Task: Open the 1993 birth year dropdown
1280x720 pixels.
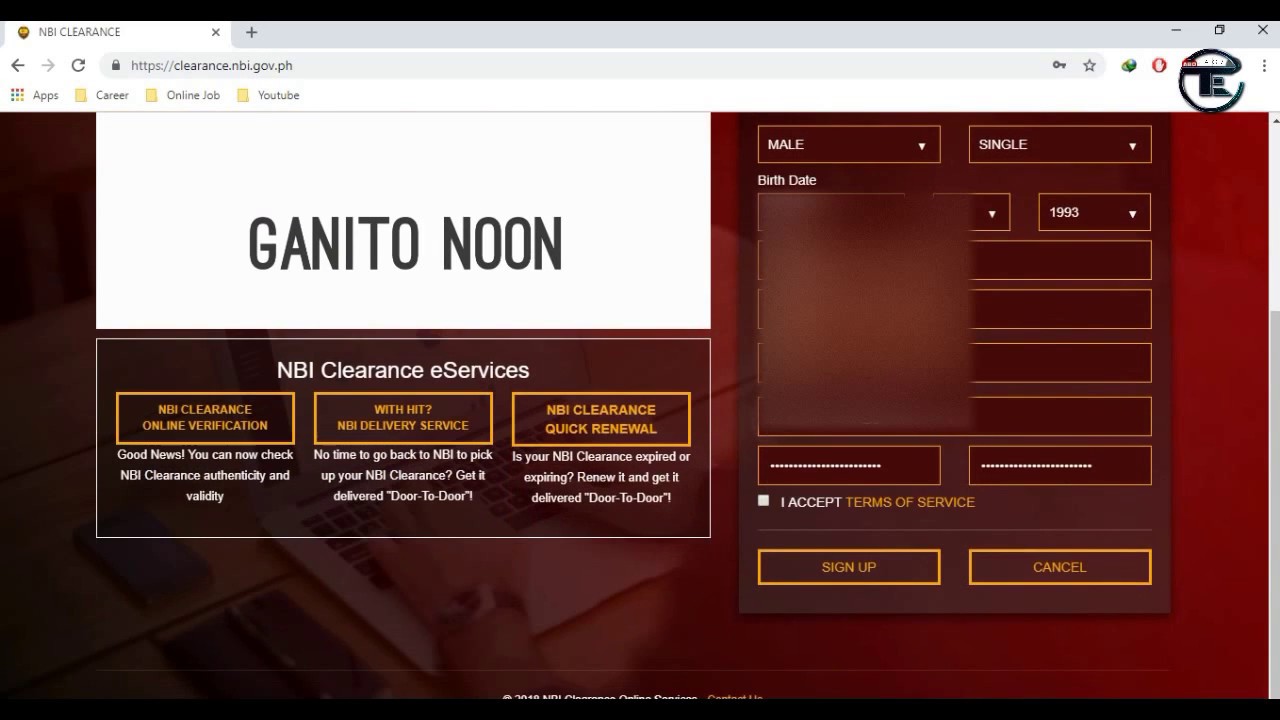Action: click(1094, 212)
